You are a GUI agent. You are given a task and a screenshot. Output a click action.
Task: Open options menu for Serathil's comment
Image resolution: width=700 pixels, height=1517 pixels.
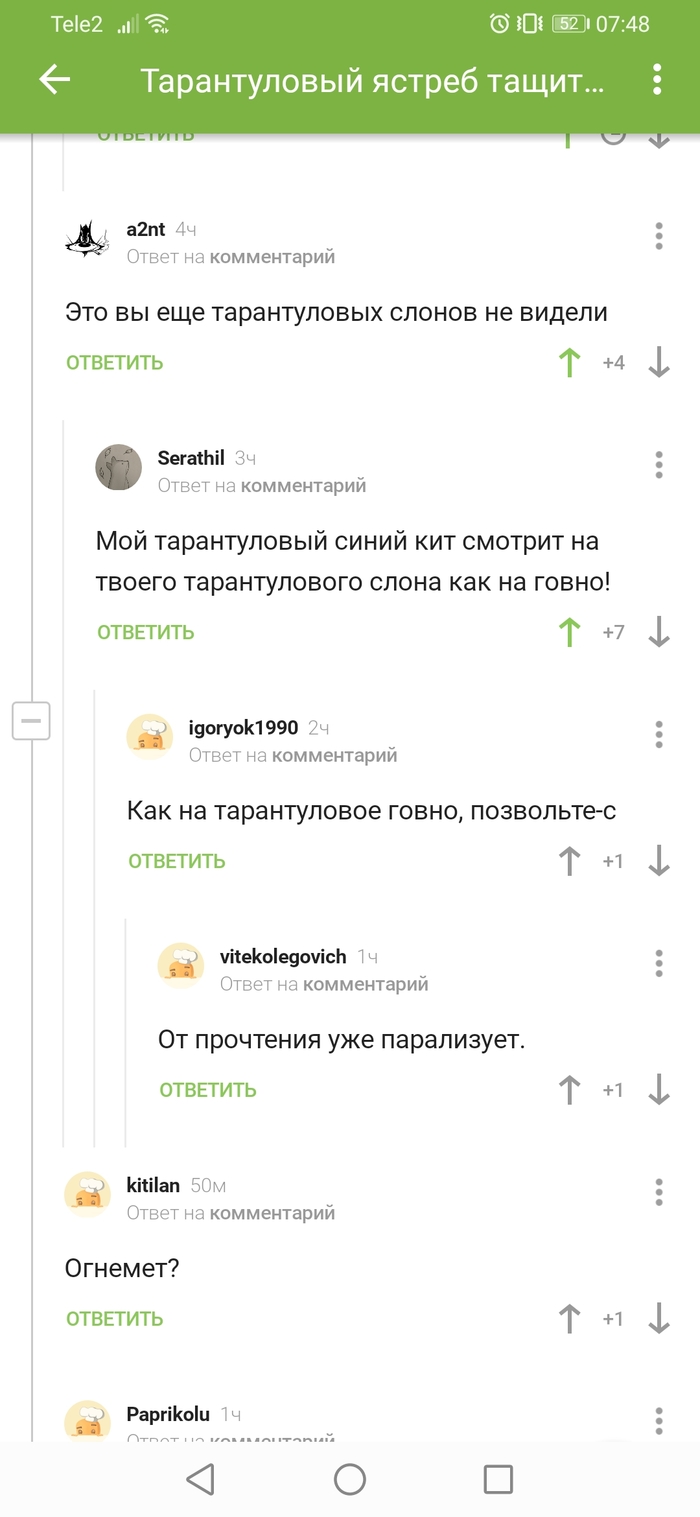[658, 465]
